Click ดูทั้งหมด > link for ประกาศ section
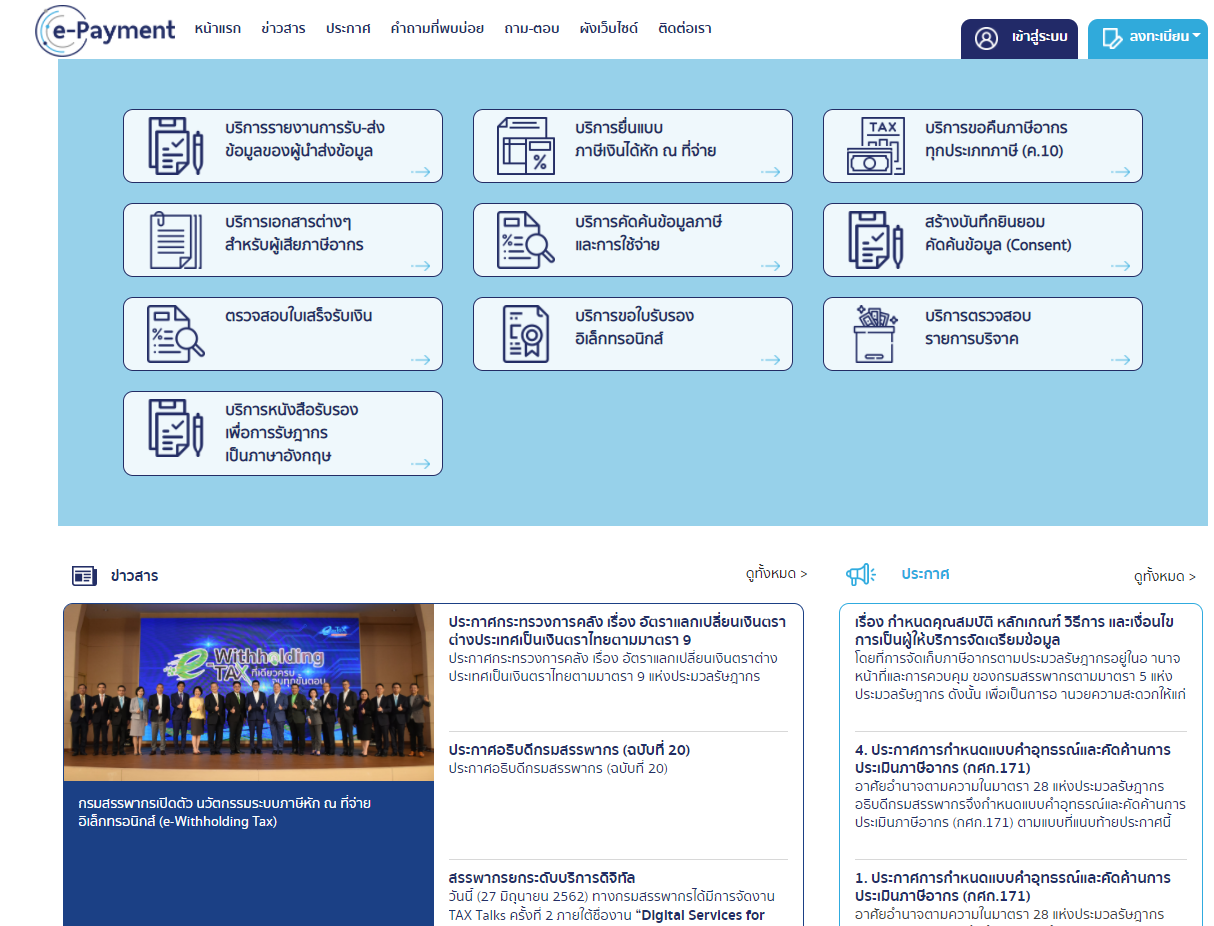This screenshot has height=926, width=1214. [x=1165, y=577]
